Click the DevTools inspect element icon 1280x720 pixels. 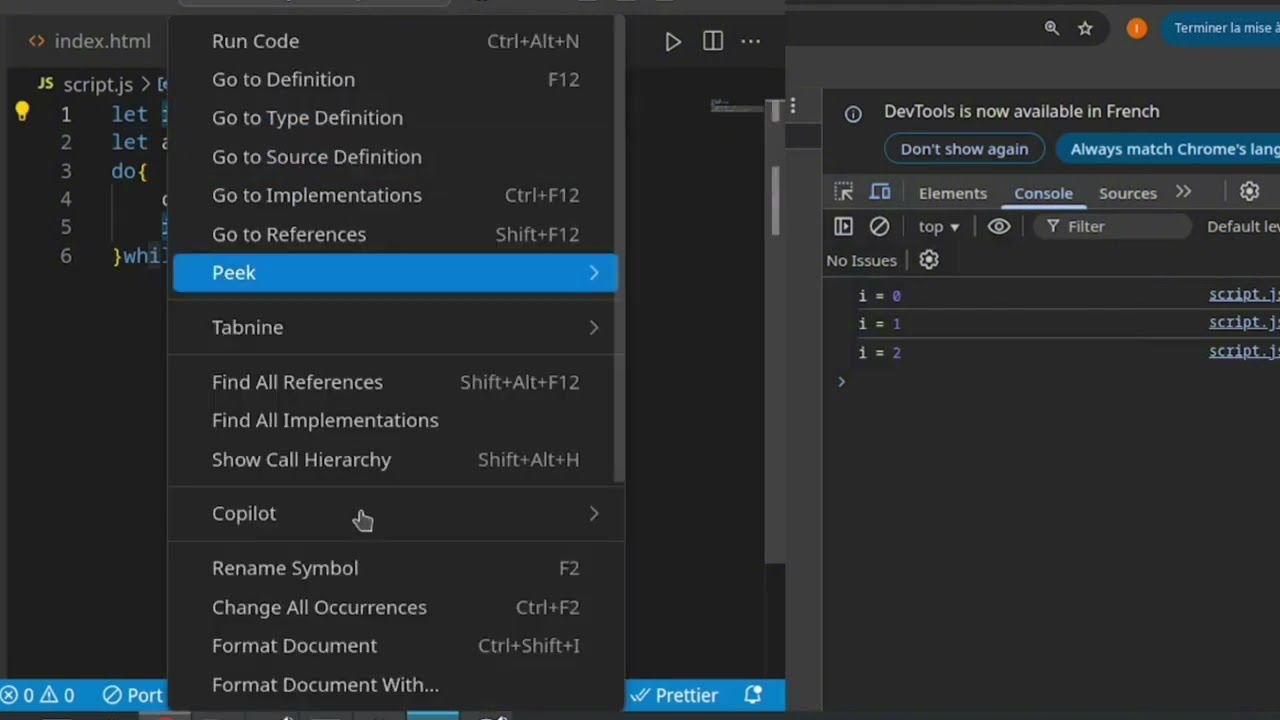coord(844,192)
